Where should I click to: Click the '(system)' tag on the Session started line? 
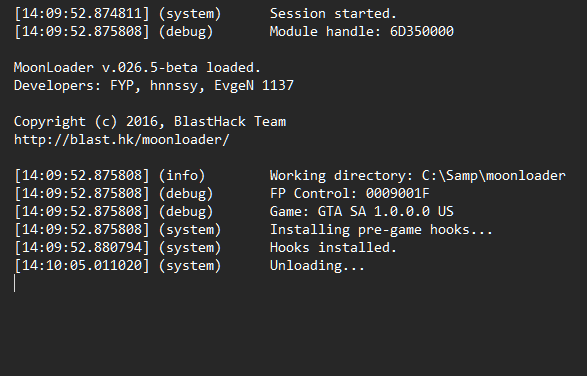click(x=190, y=14)
